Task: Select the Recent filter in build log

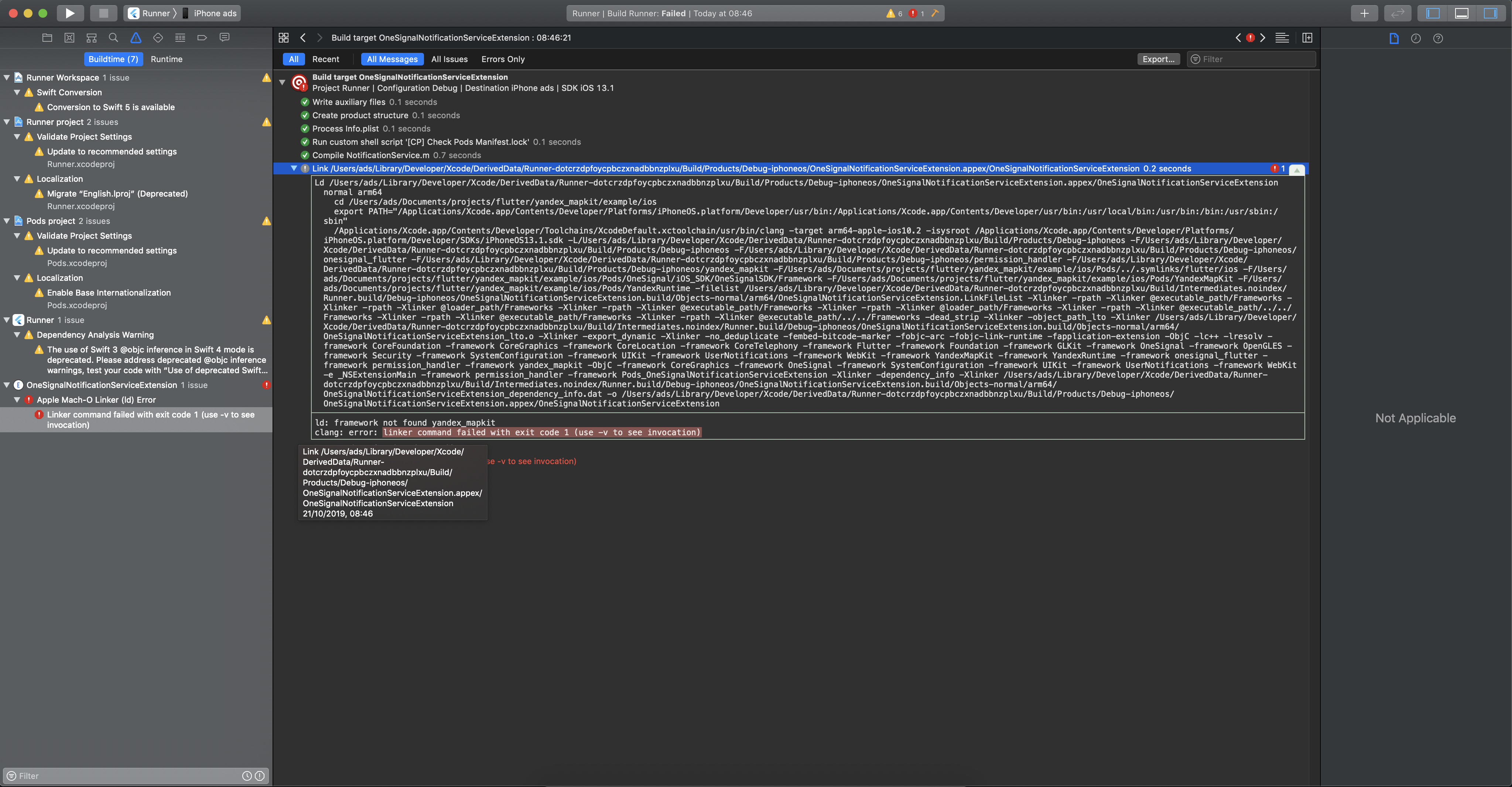Action: [326, 59]
